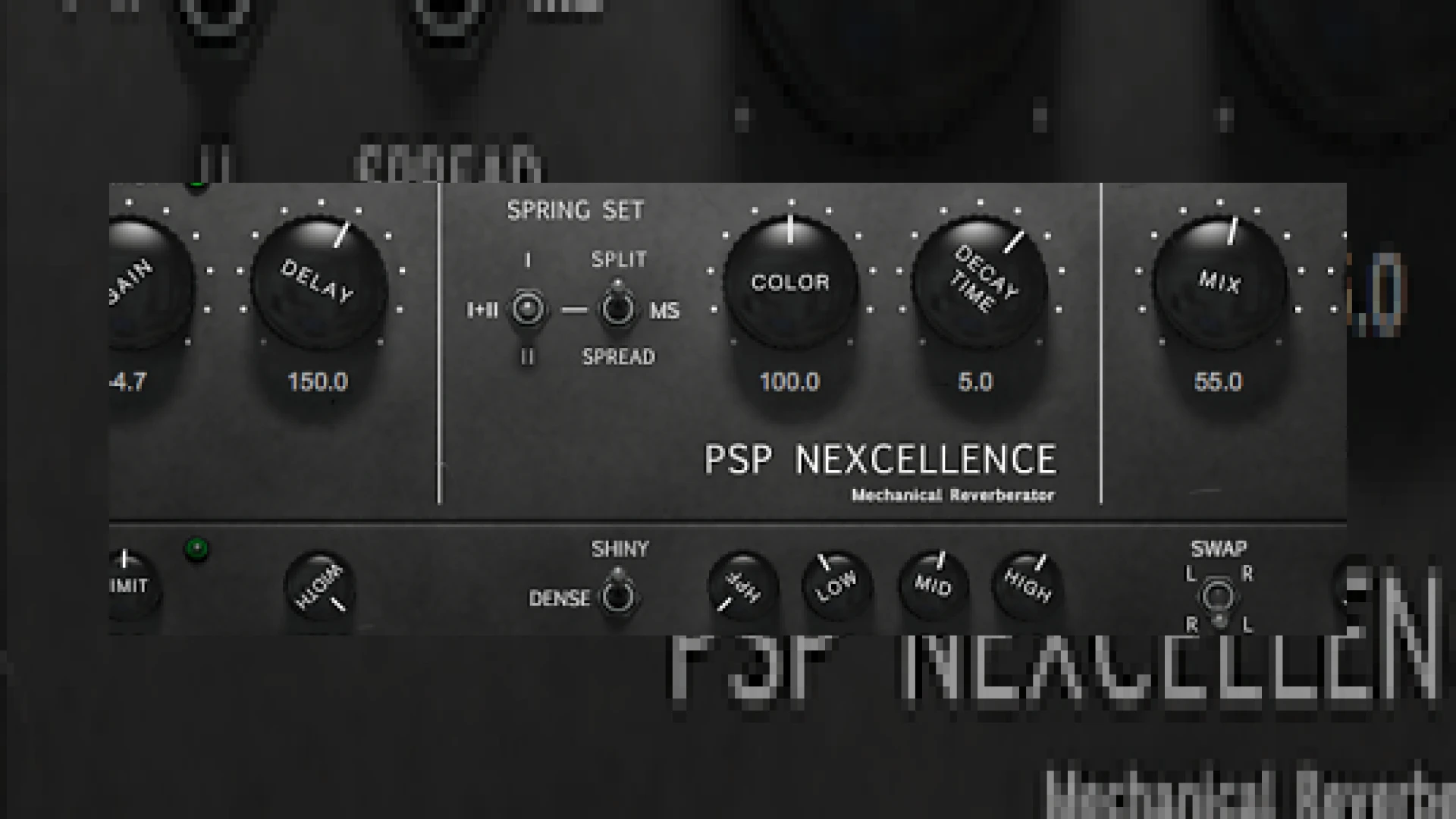Click the LOW EQ knob
Viewport: 1456px width, 819px height.
[x=837, y=587]
